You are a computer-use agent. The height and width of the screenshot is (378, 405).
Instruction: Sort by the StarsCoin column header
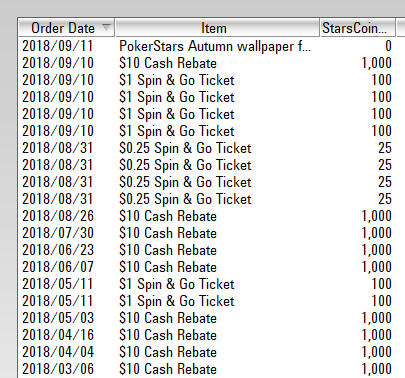[357, 28]
